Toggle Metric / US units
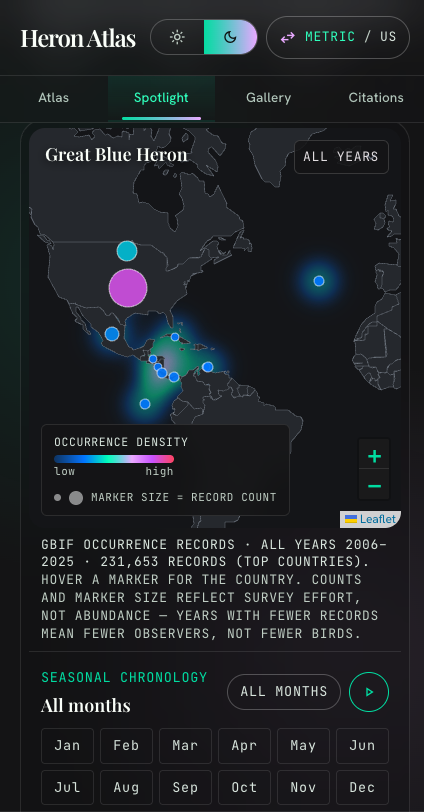This screenshot has width=424, height=812. pos(338,37)
